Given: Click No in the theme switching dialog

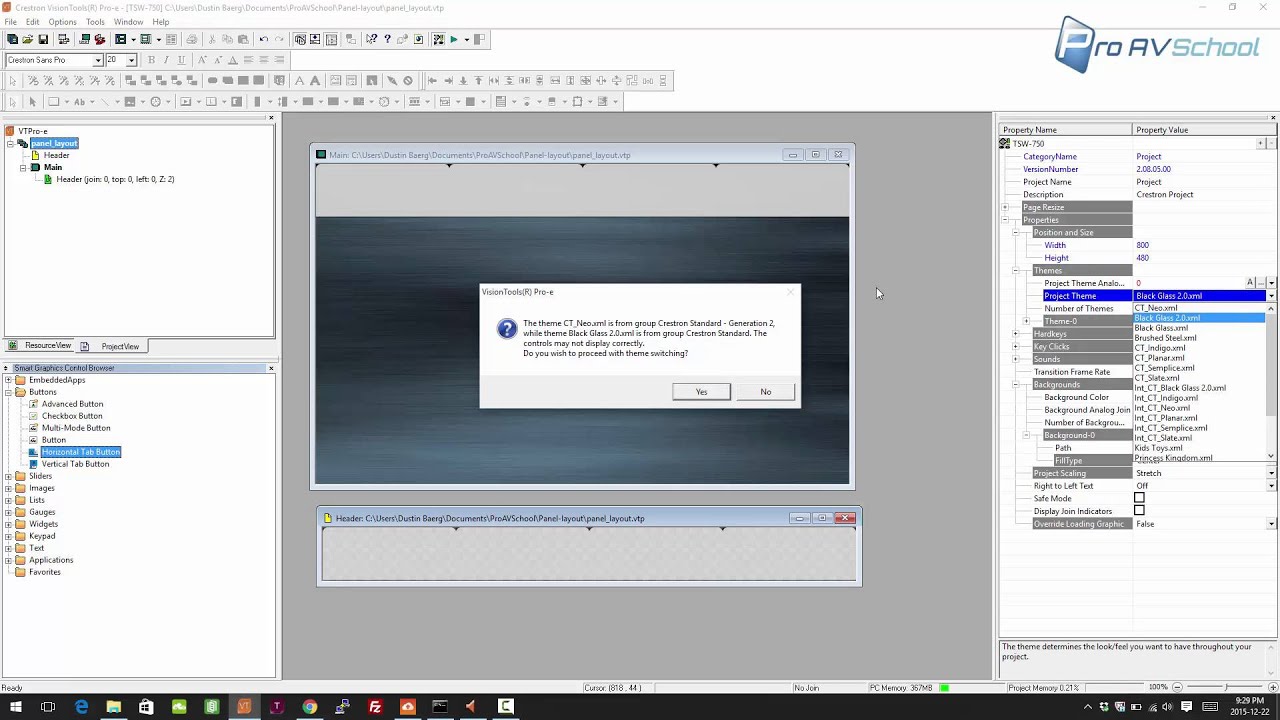Looking at the screenshot, I should [x=765, y=392].
